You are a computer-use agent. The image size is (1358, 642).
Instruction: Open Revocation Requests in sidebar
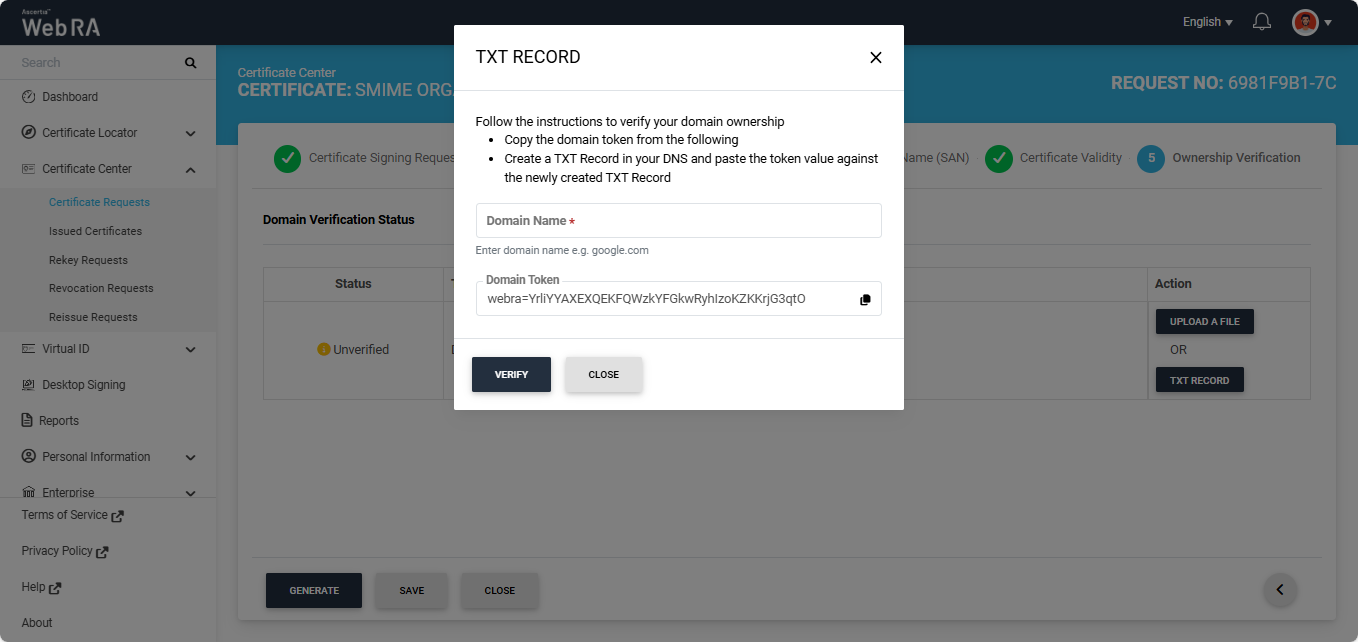(101, 288)
